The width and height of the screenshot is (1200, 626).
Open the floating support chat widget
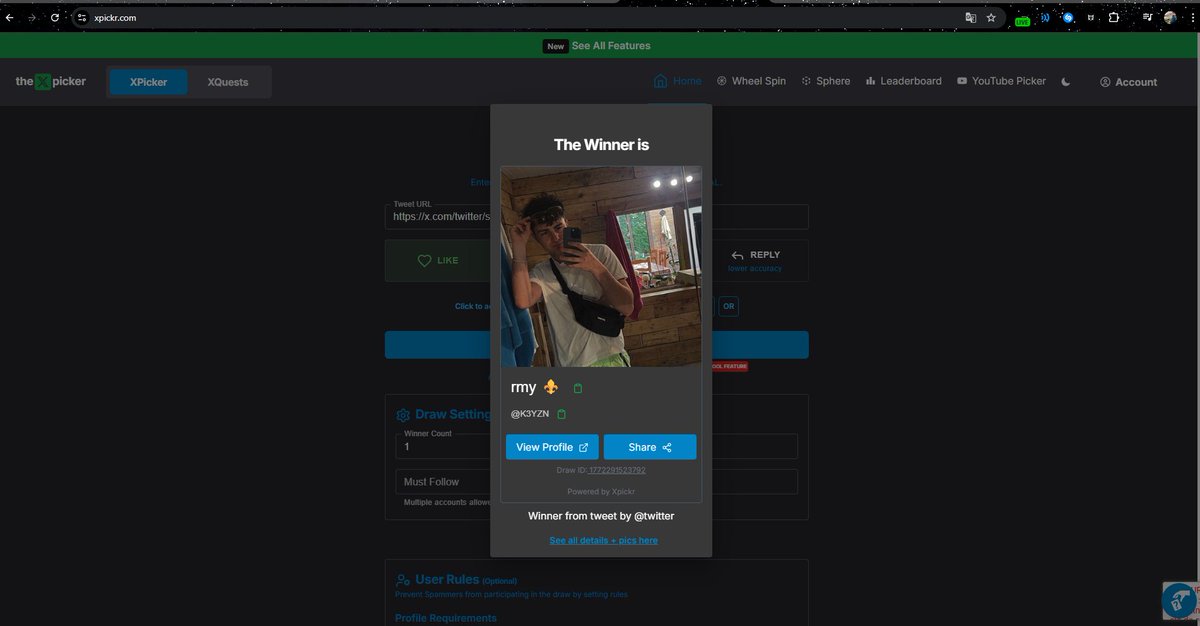[1180, 600]
